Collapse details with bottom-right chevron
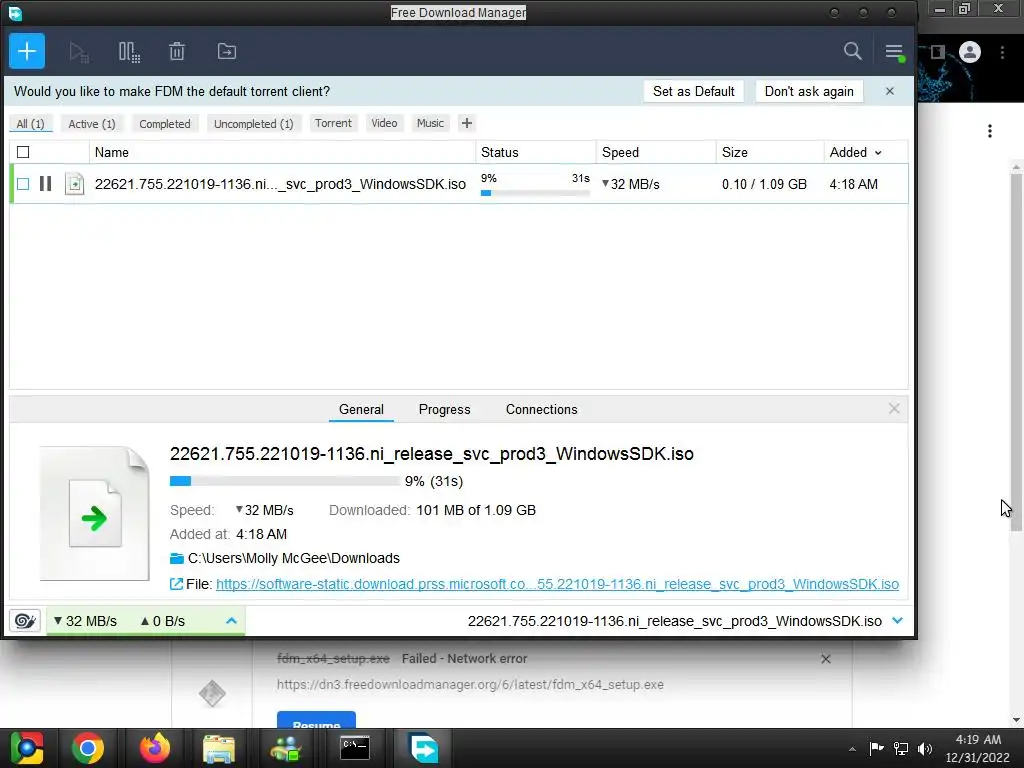The height and width of the screenshot is (768, 1024). pos(897,621)
